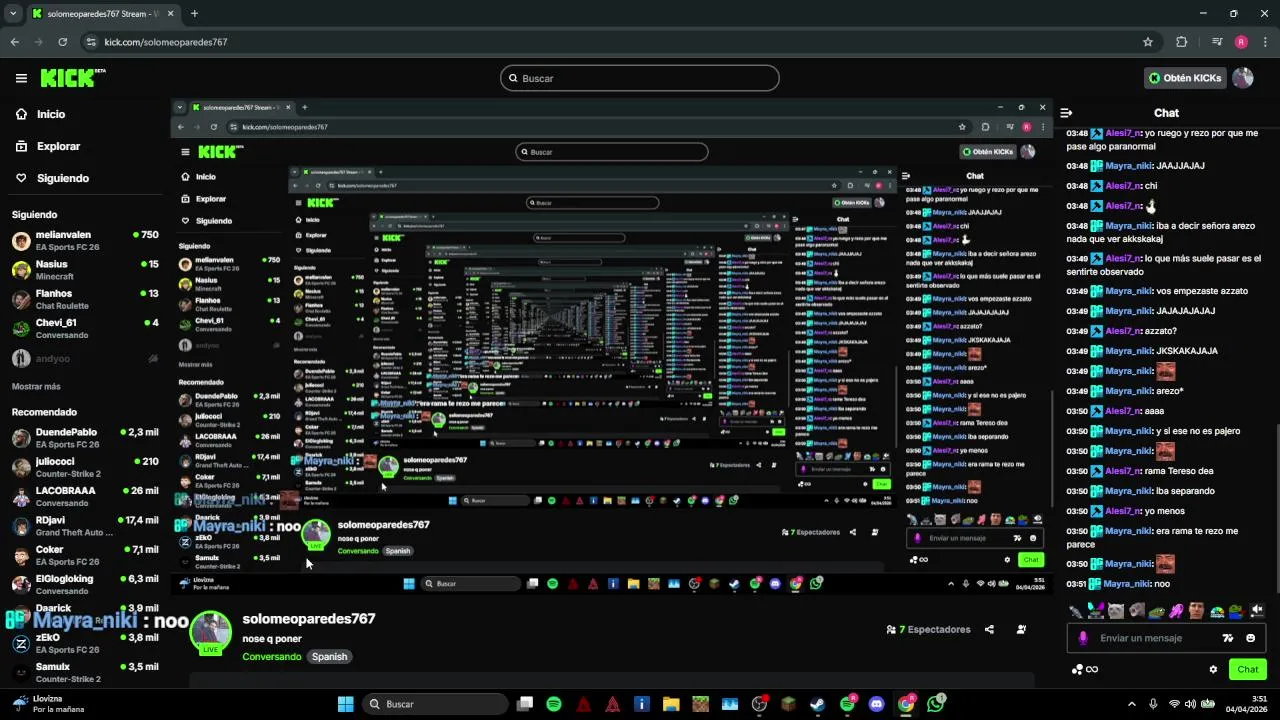Screen dimensions: 1280x720
Task: Open the emoji smiley picker
Action: coord(1250,638)
